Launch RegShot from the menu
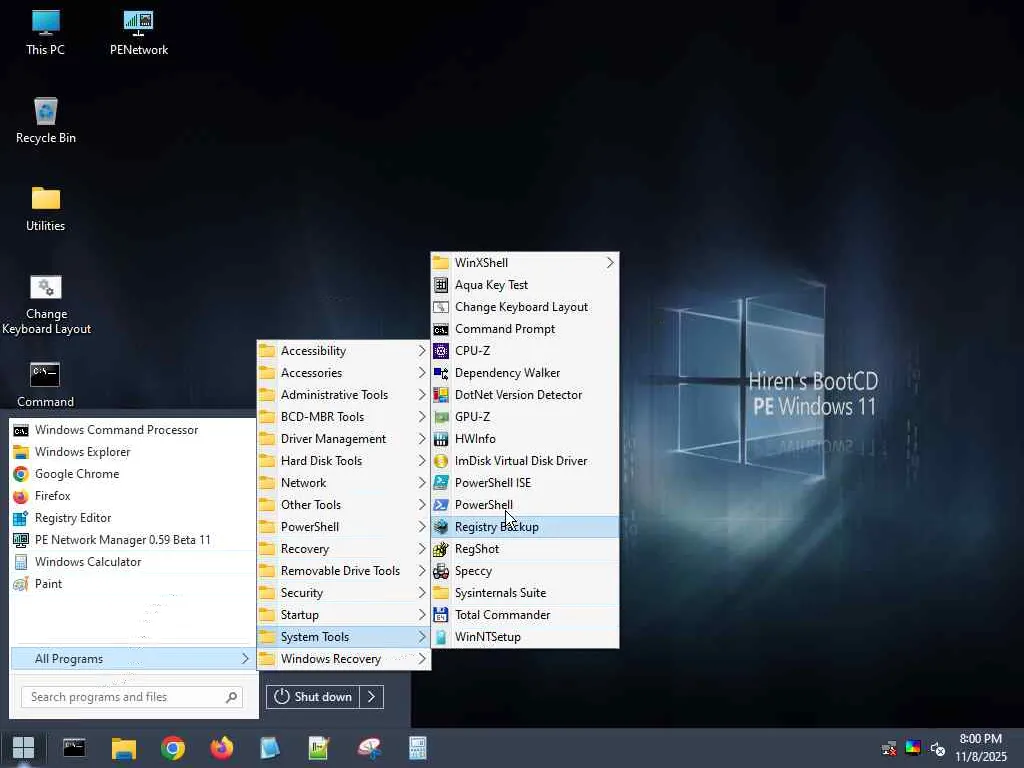 click(524, 549)
